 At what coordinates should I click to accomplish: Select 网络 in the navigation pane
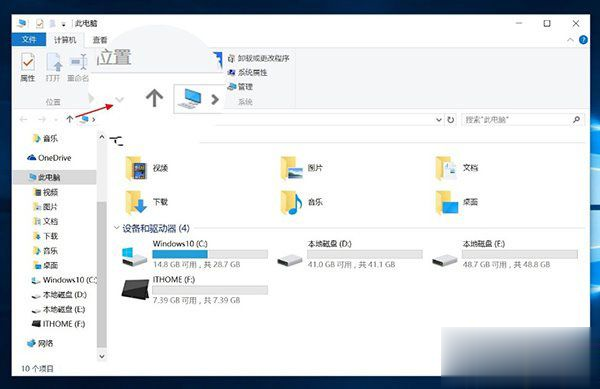(40, 343)
